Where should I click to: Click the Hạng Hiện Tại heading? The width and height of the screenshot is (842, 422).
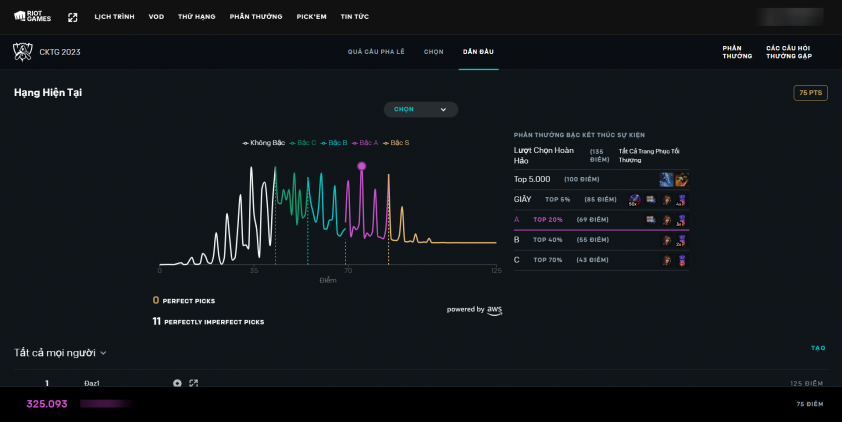point(48,92)
